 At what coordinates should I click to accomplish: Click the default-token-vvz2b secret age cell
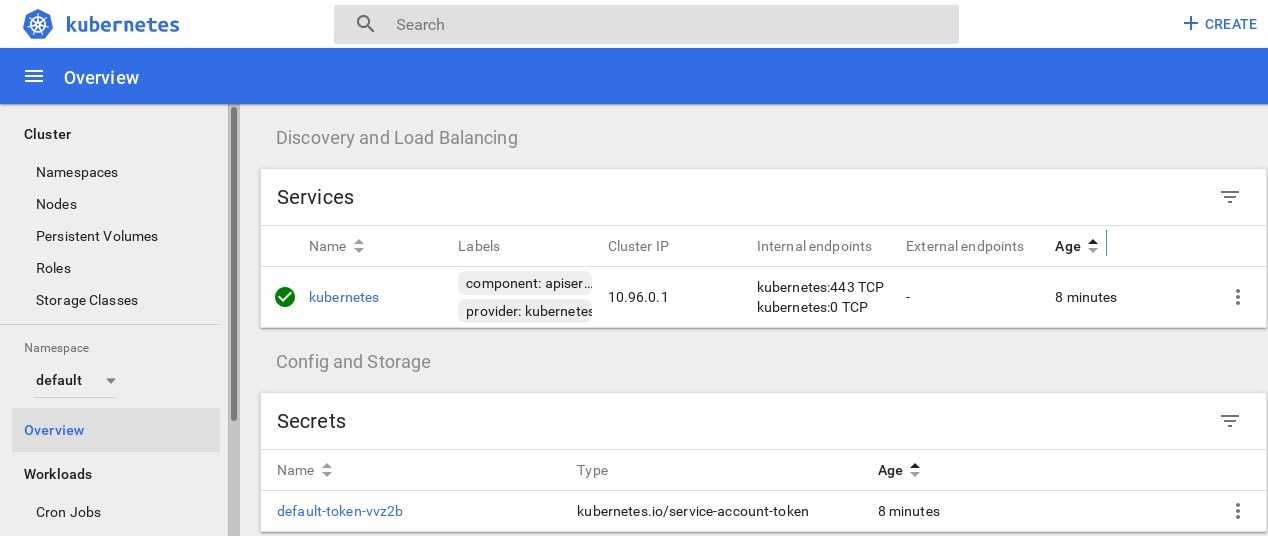tap(909, 511)
